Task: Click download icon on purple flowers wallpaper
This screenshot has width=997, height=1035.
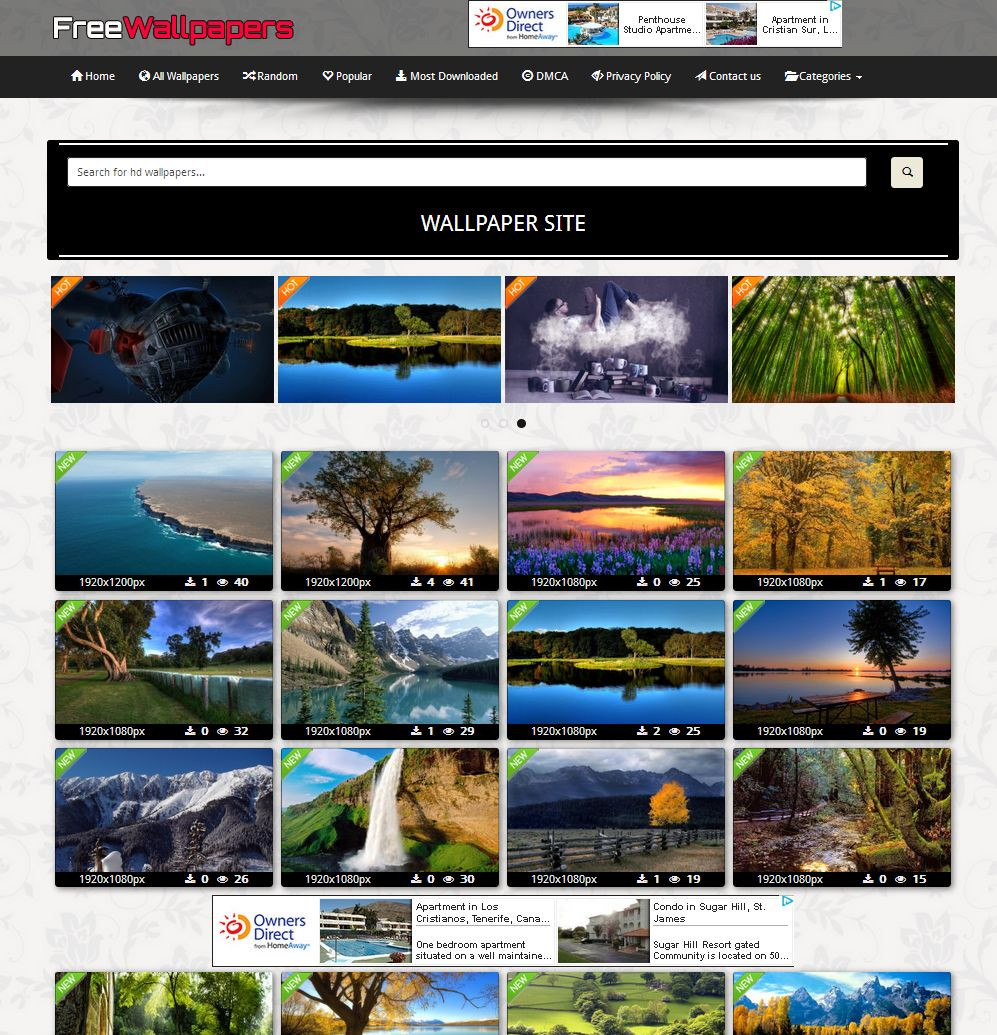Action: [642, 582]
